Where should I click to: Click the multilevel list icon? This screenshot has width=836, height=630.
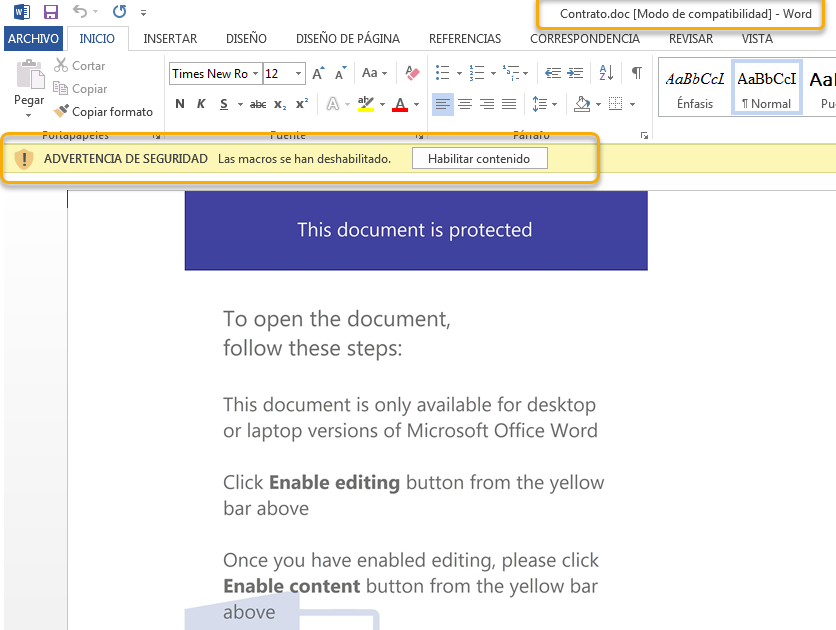(511, 72)
